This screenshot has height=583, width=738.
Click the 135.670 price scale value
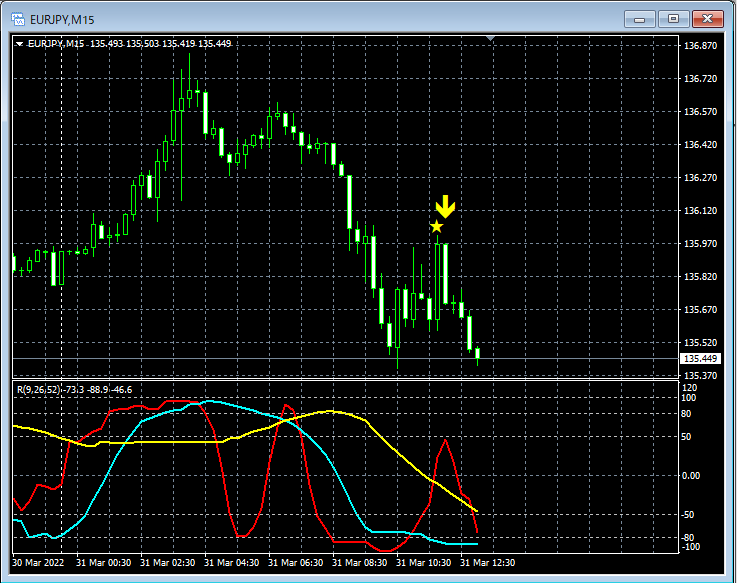point(700,309)
